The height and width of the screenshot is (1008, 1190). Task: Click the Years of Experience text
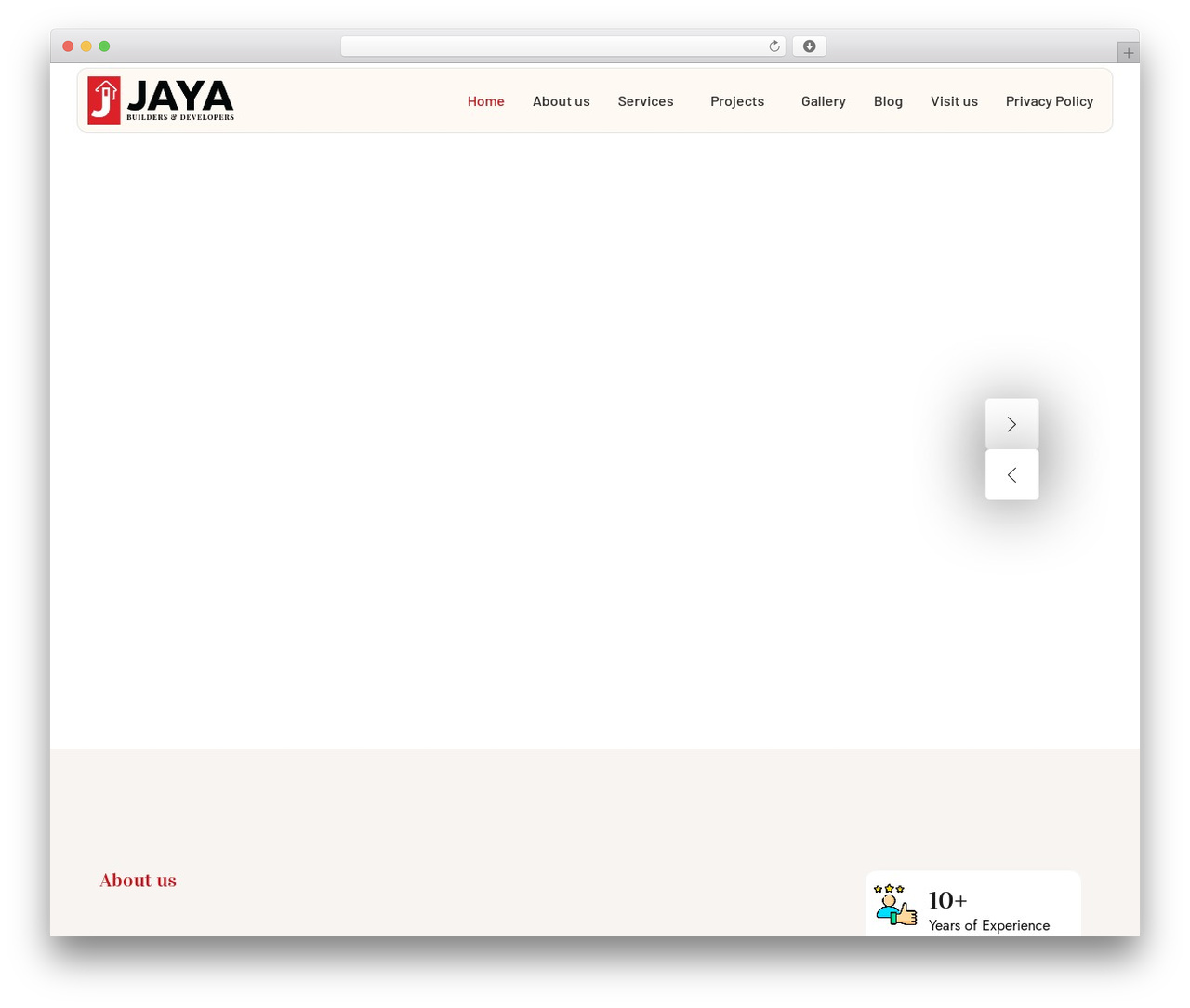pyautogui.click(x=989, y=925)
